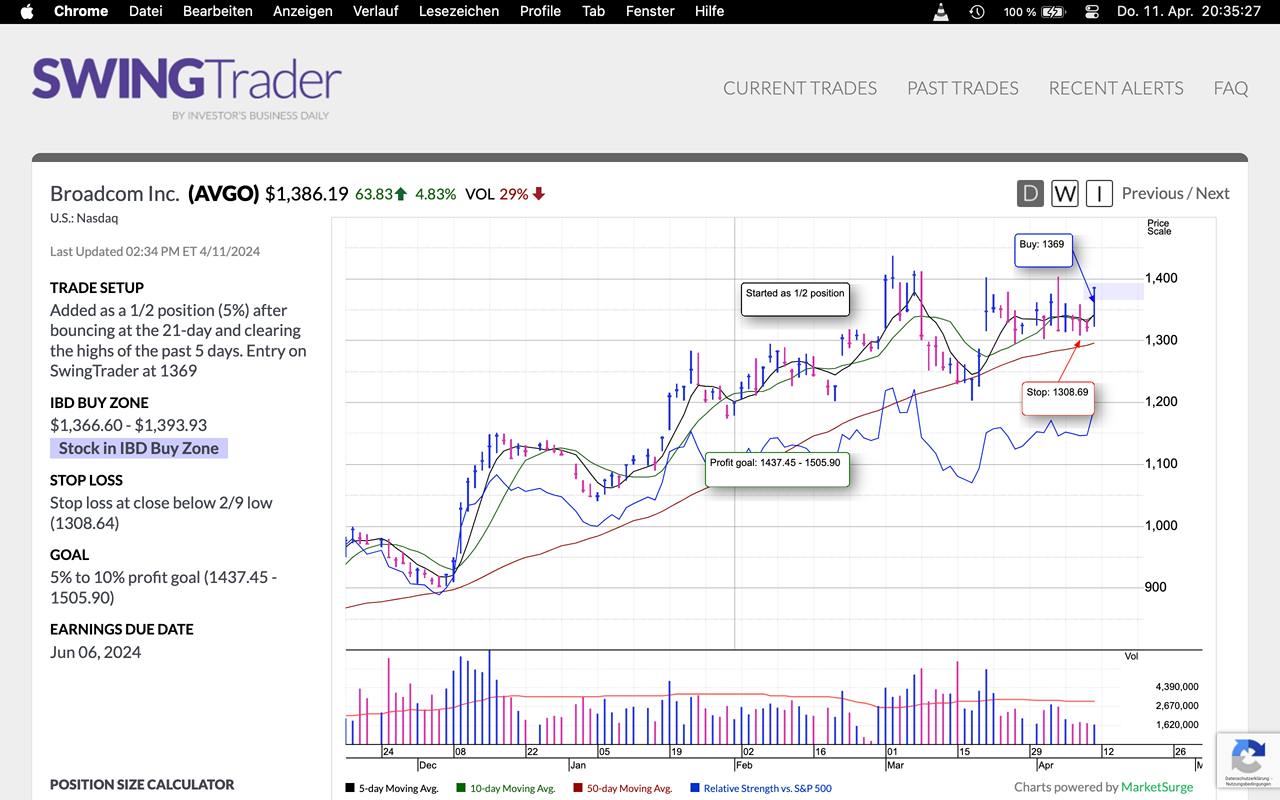Open Control Center from the menu bar
Image resolution: width=1280 pixels, height=800 pixels.
1091,11
